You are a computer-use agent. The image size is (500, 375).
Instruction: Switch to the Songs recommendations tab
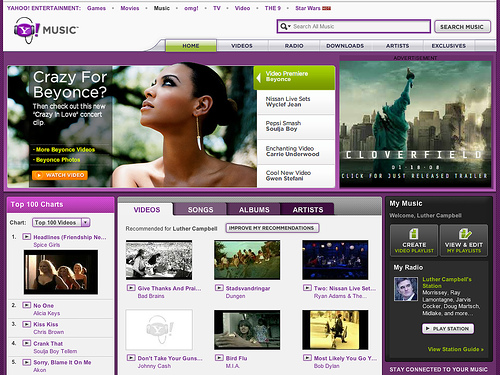tap(200, 210)
